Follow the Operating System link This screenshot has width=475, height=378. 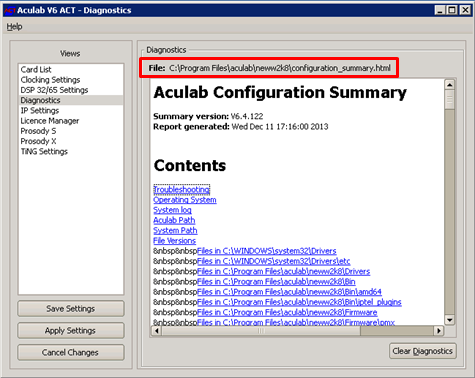185,200
